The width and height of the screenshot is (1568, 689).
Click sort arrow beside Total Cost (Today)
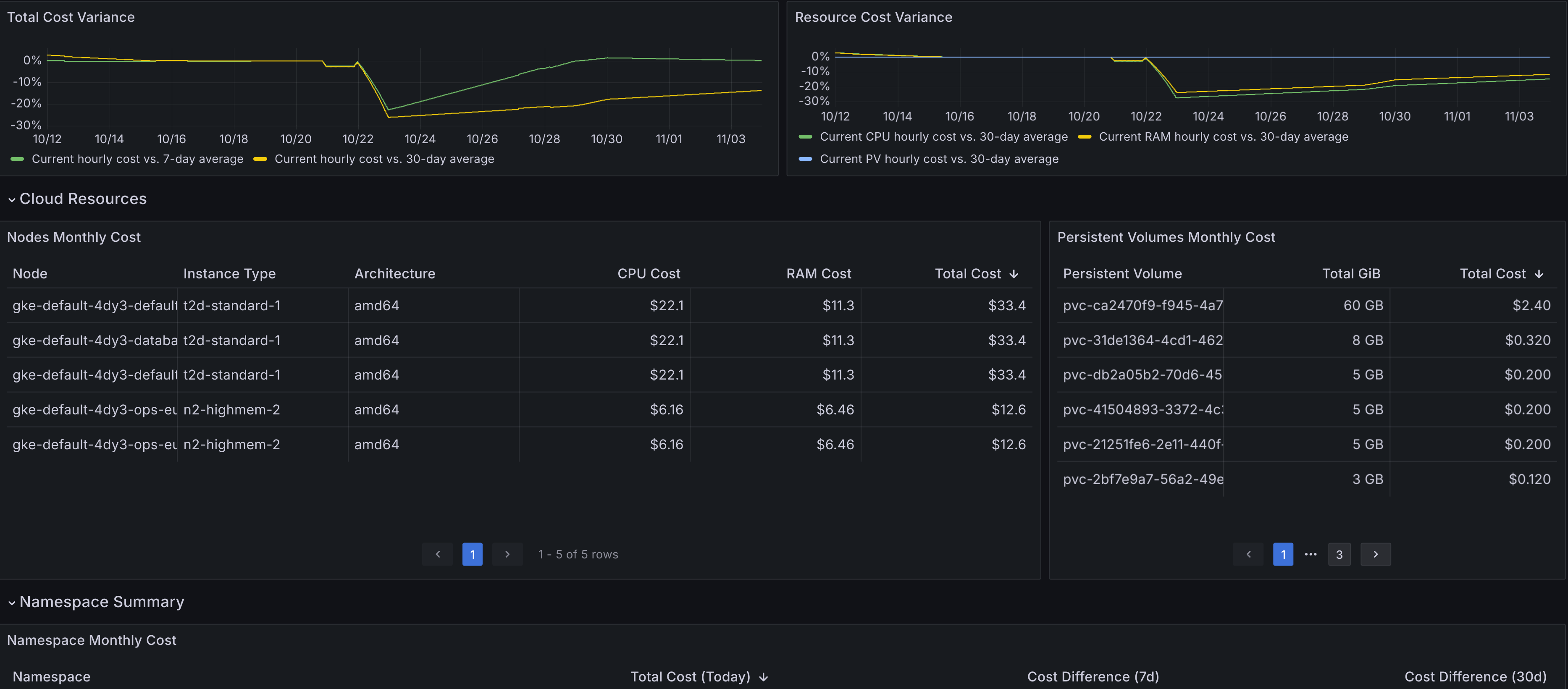click(x=763, y=677)
